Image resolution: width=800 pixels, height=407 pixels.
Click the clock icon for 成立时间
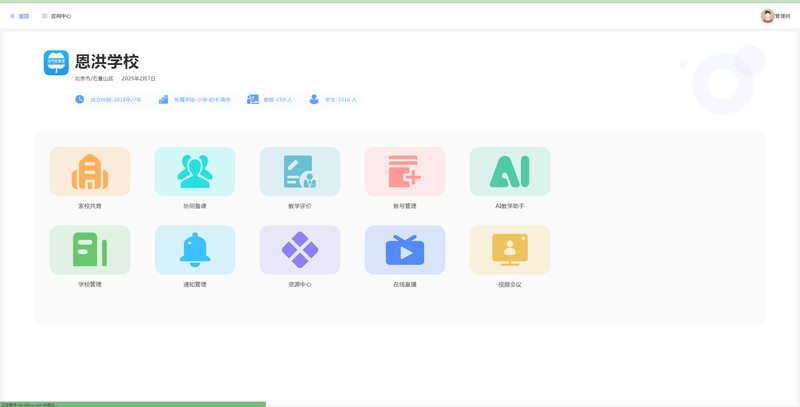pyautogui.click(x=80, y=99)
